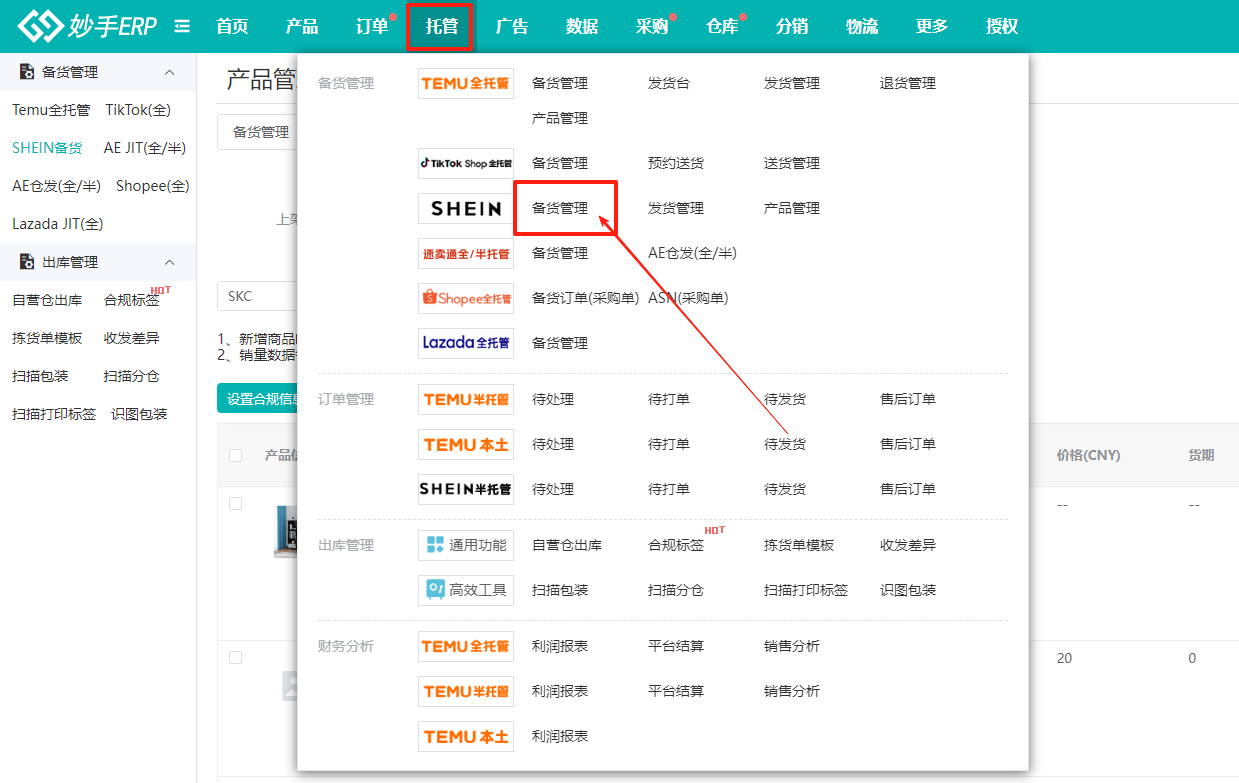Screen dimensions: 1239x783
Task: Open the SKC search type dropdown
Action: 257,296
